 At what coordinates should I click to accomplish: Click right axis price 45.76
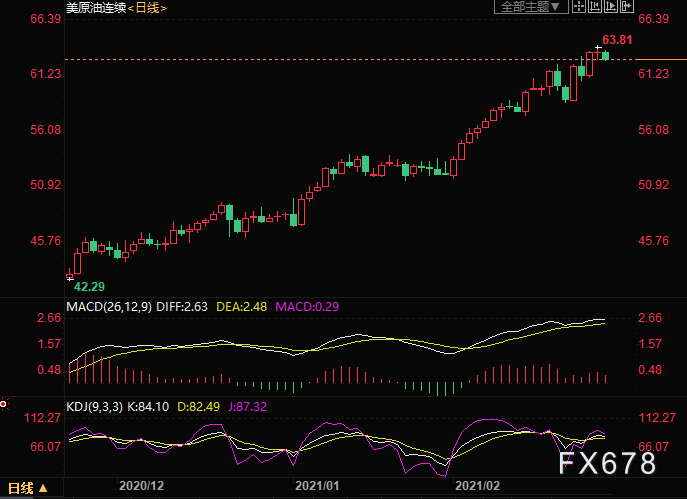coord(653,241)
